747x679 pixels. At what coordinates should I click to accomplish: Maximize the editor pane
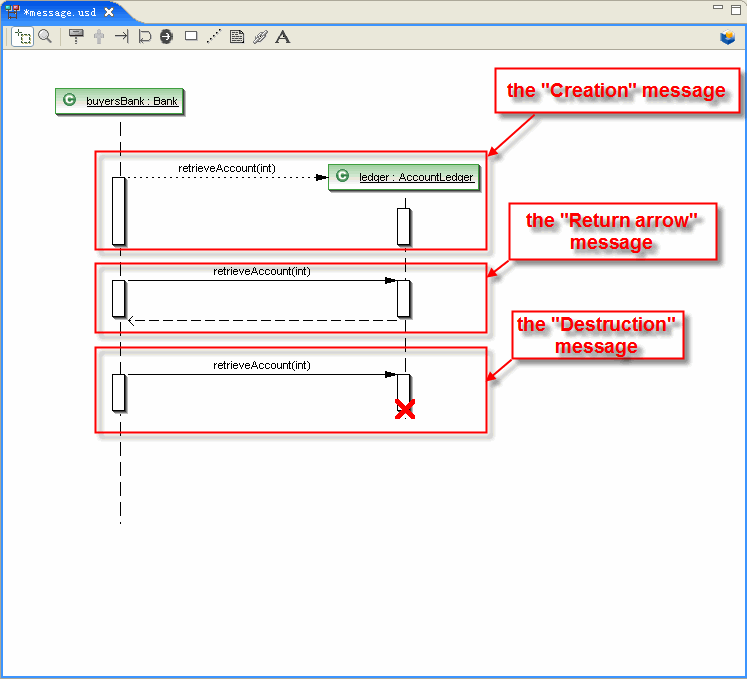click(x=736, y=10)
